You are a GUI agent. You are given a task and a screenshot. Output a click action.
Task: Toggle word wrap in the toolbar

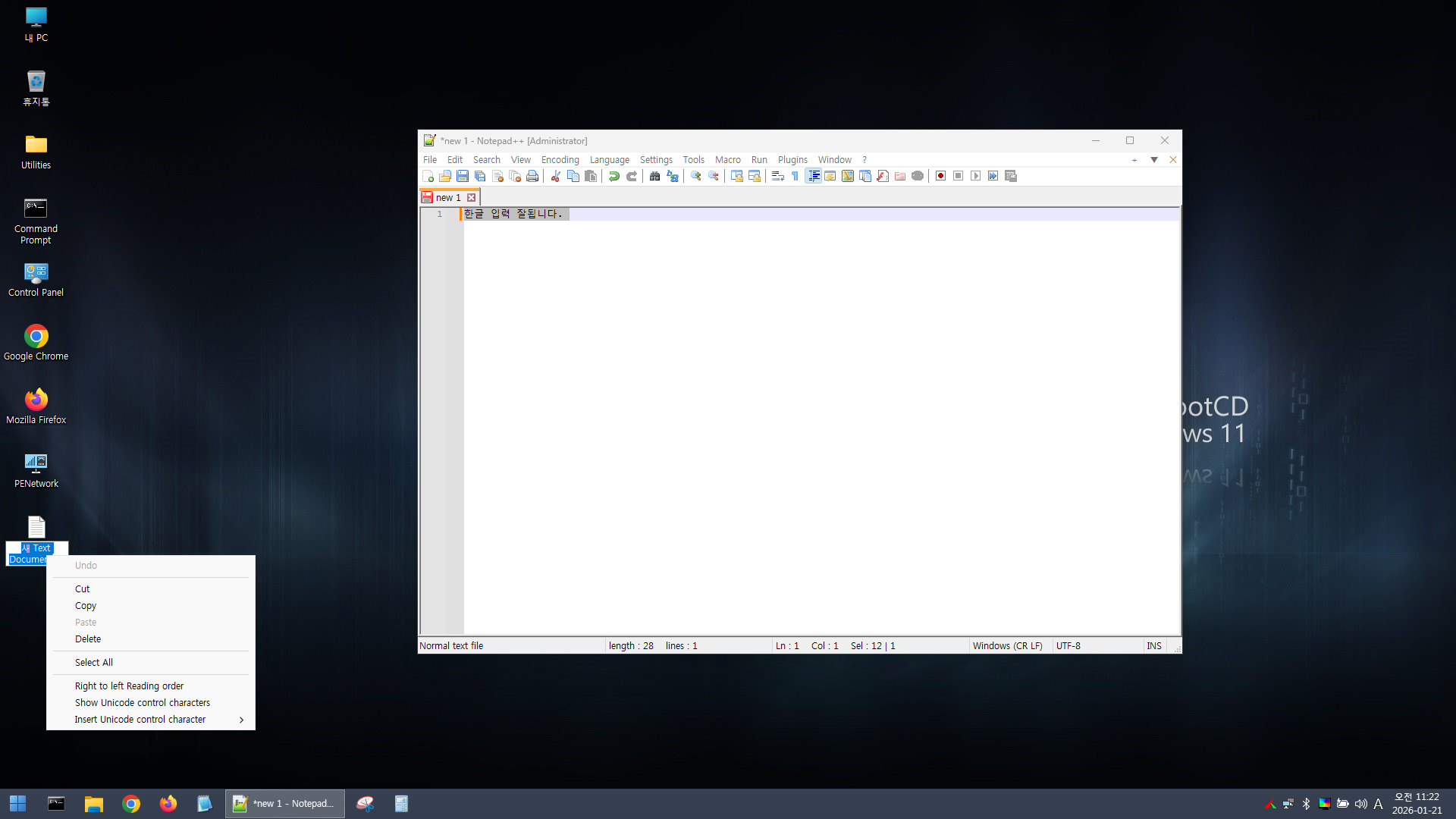777,176
